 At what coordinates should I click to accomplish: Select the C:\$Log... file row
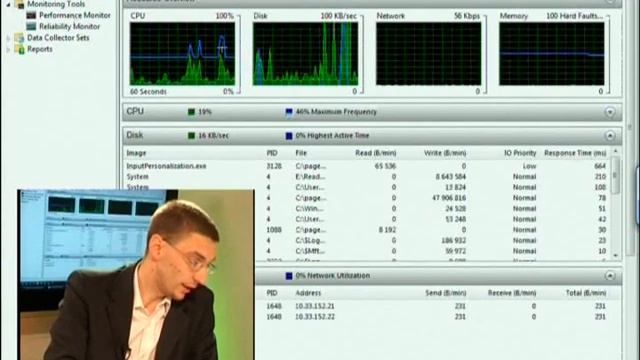click(432, 240)
